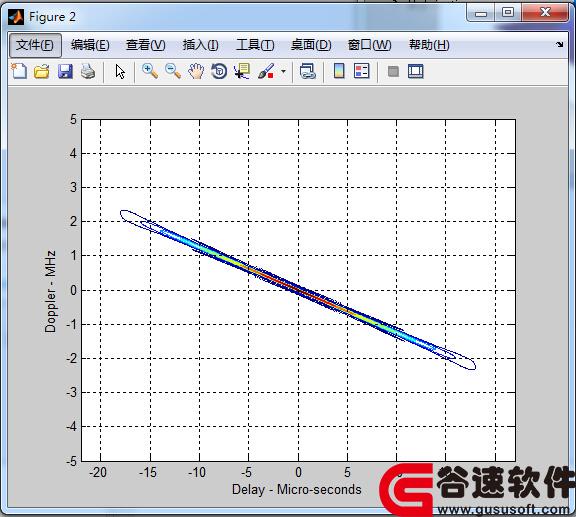576x517 pixels.
Task: Hide plot tools icon
Action: 393,71
